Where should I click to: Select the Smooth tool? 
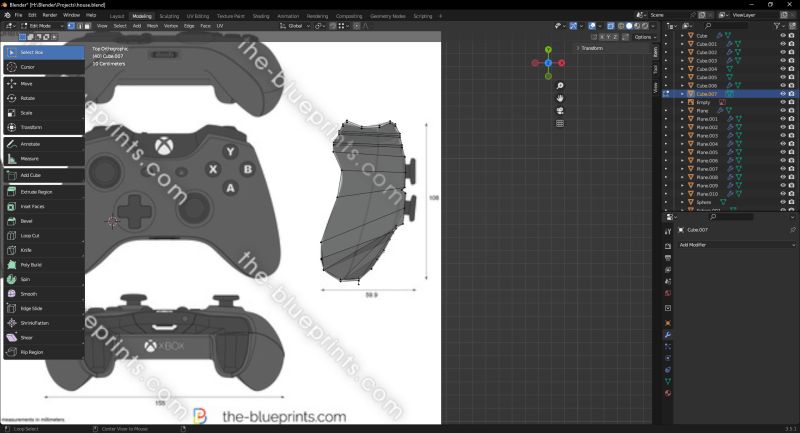tap(44, 294)
